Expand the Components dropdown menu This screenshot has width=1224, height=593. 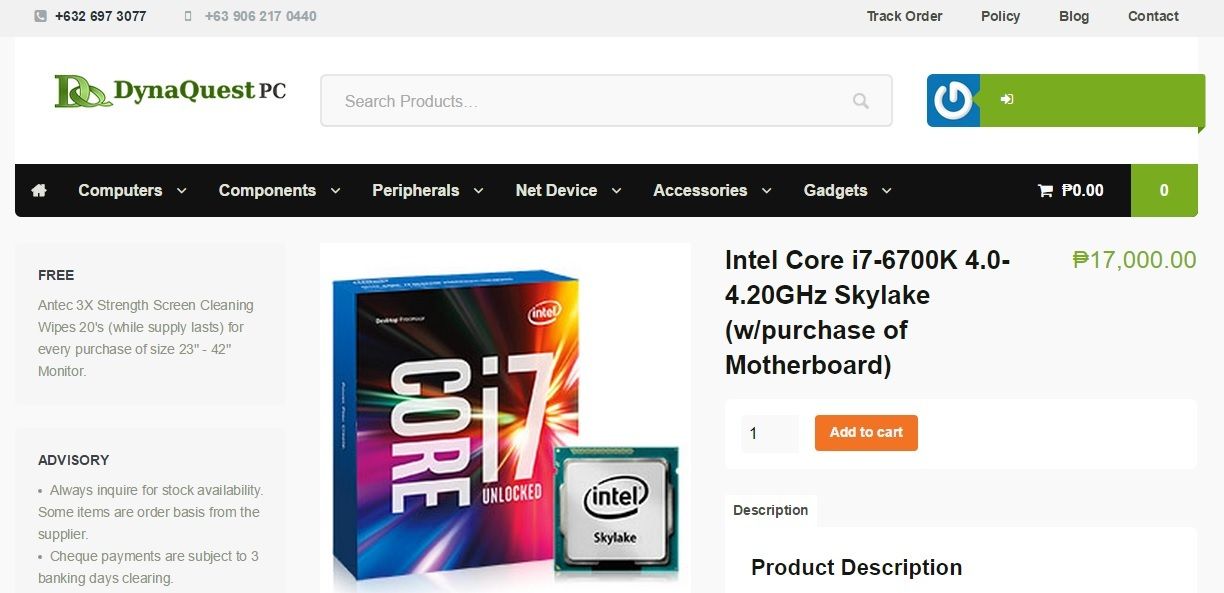279,190
